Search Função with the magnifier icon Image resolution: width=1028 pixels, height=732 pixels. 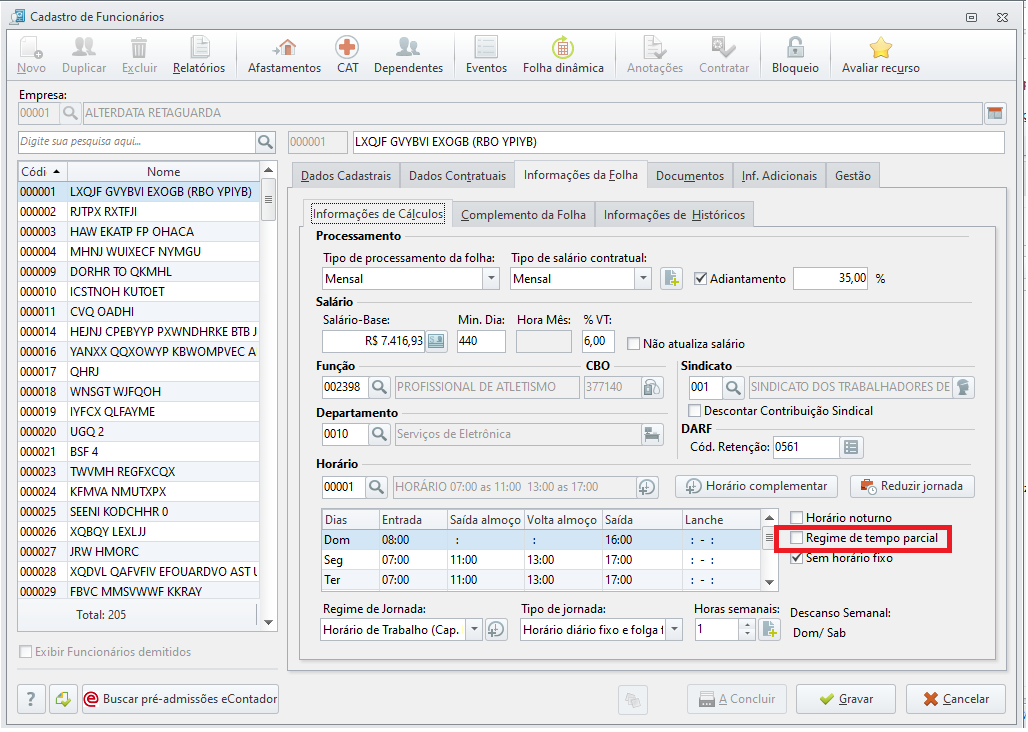pyautogui.click(x=379, y=387)
